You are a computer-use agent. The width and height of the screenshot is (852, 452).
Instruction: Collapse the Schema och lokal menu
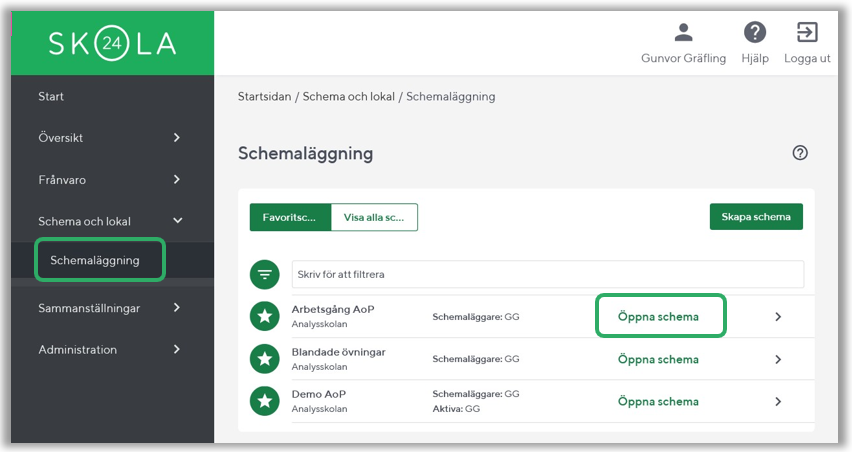pyautogui.click(x=177, y=221)
